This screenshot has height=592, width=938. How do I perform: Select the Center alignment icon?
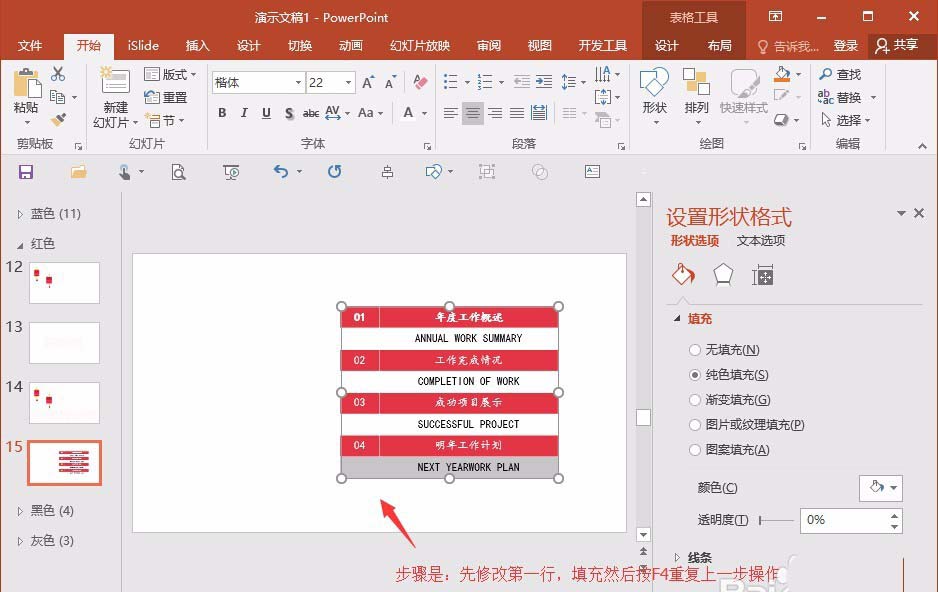[x=471, y=113]
